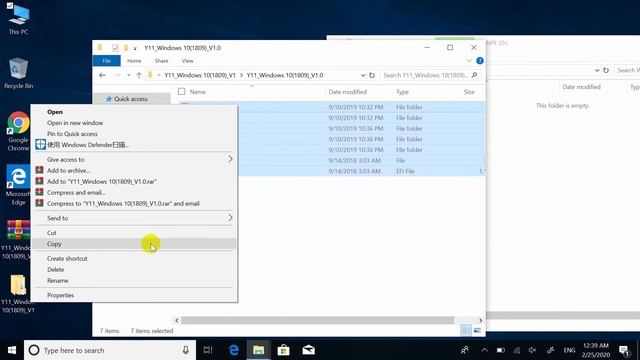Screen dimensions: 640x360
Task: Choose Delete in the context menu
Action: (x=134, y=269)
